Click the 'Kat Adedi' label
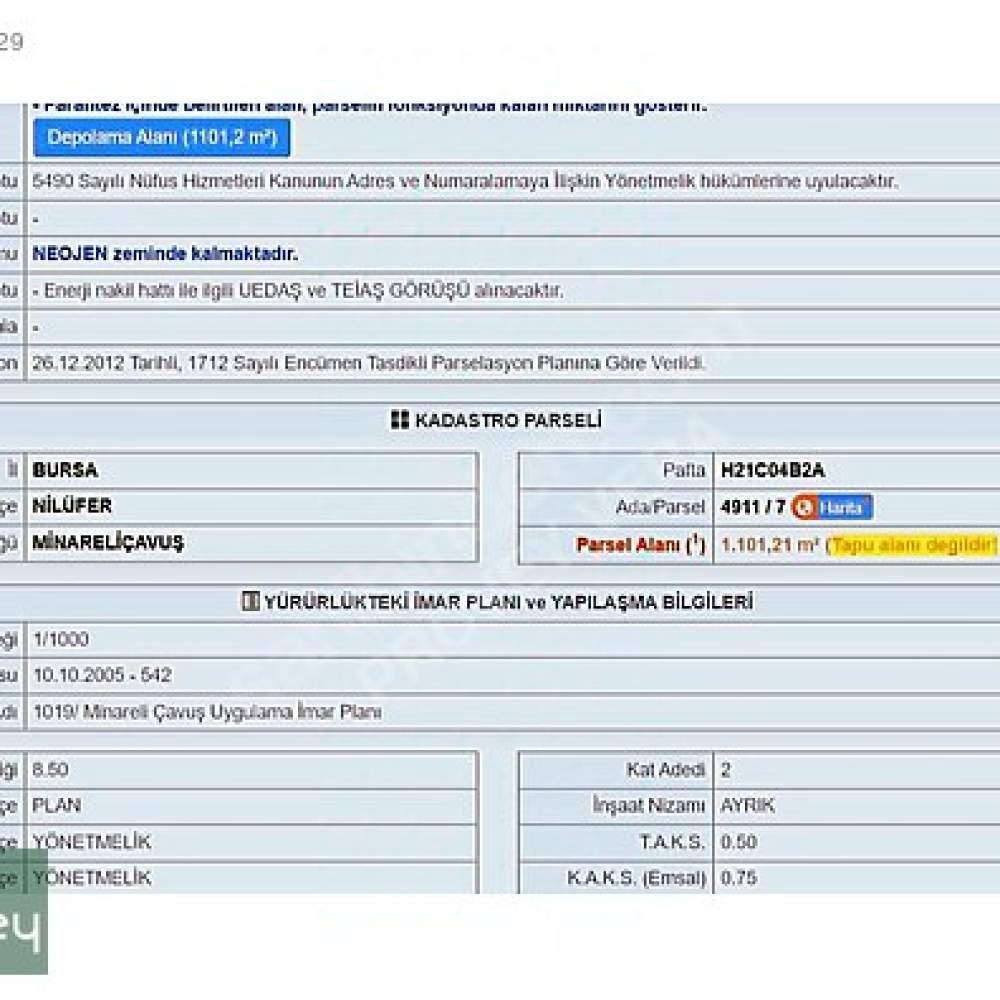 pos(666,770)
